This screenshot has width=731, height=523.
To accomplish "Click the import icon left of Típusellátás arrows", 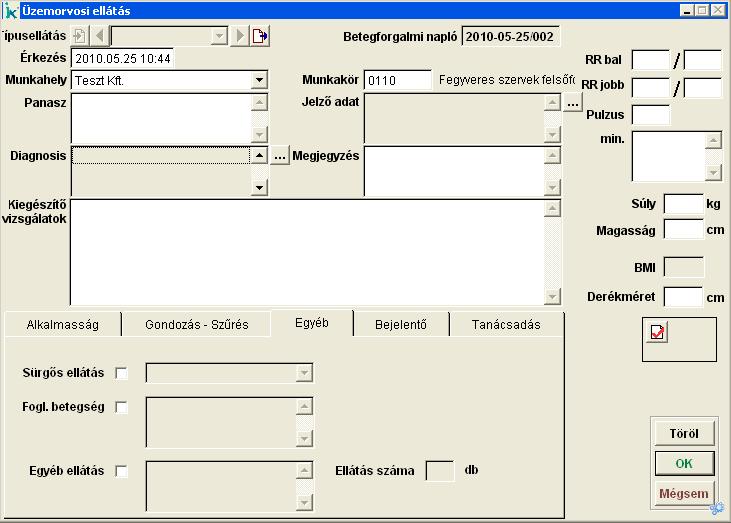I will coord(80,36).
